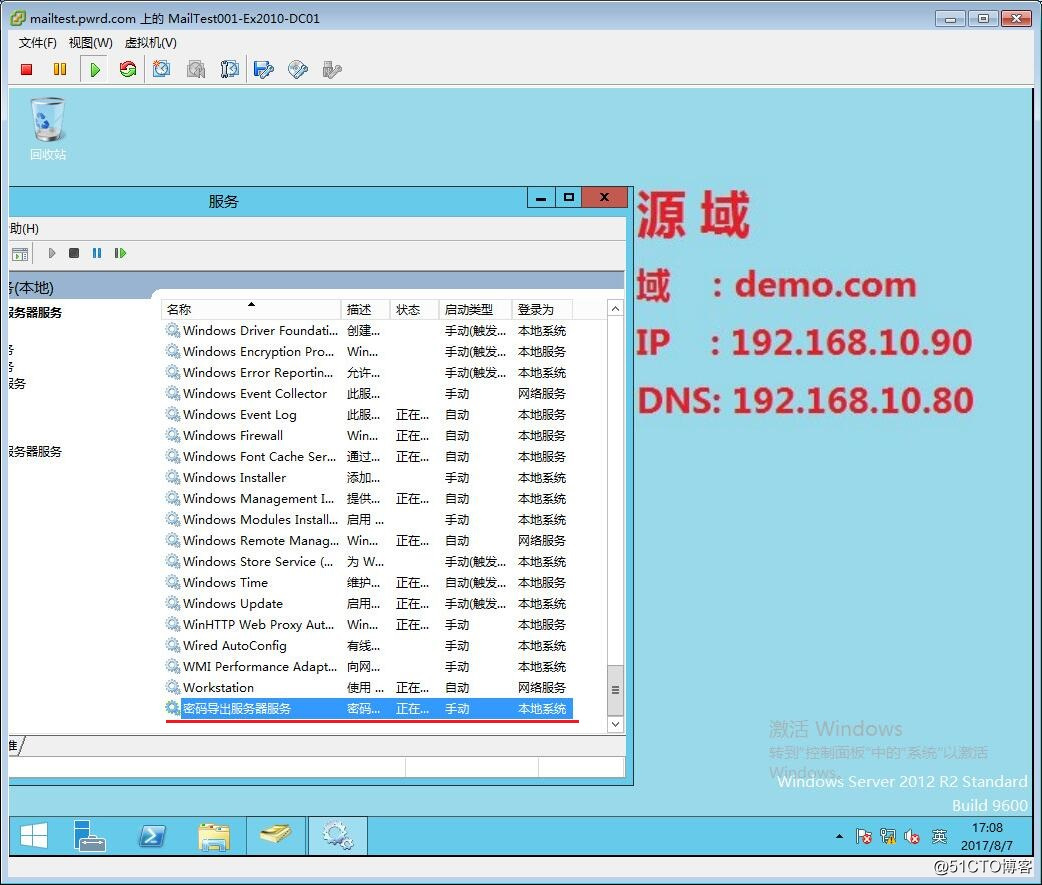Select Workstation service
The width and height of the screenshot is (1042, 885).
pyautogui.click(x=367, y=688)
